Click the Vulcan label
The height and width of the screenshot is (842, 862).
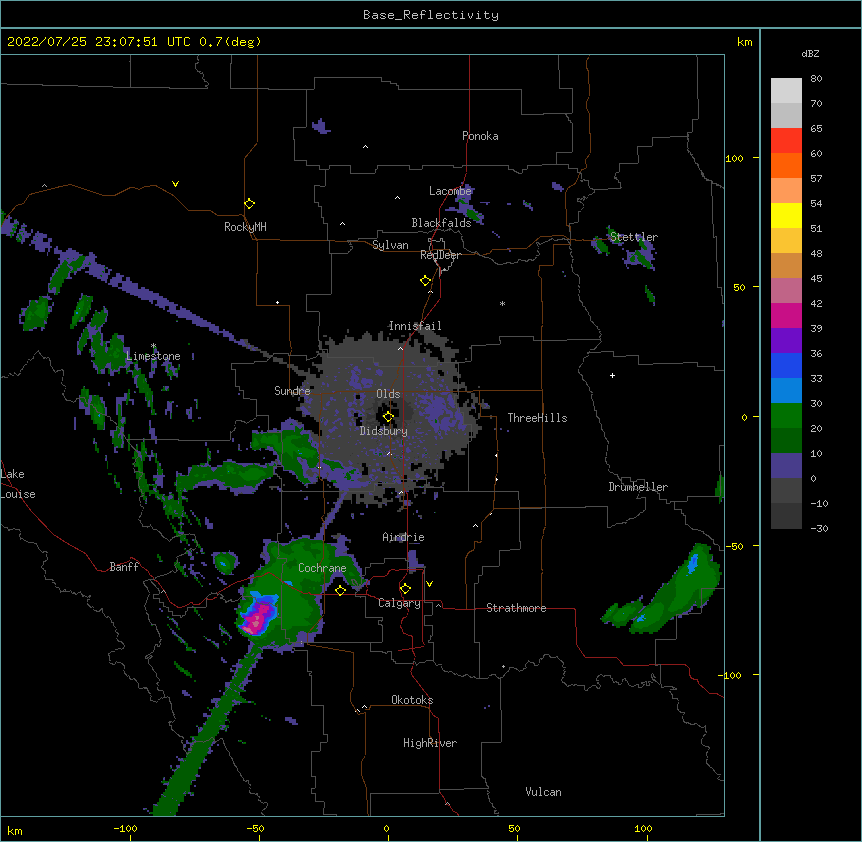543,792
